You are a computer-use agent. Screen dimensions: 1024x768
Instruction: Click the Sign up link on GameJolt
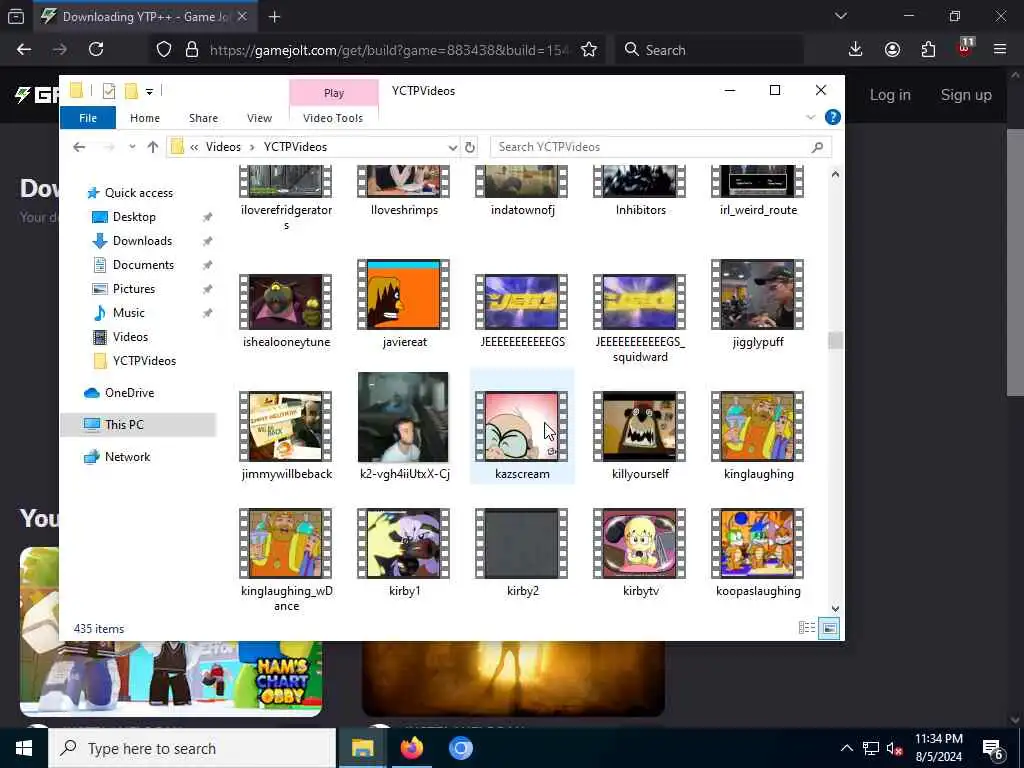[x=966, y=95]
